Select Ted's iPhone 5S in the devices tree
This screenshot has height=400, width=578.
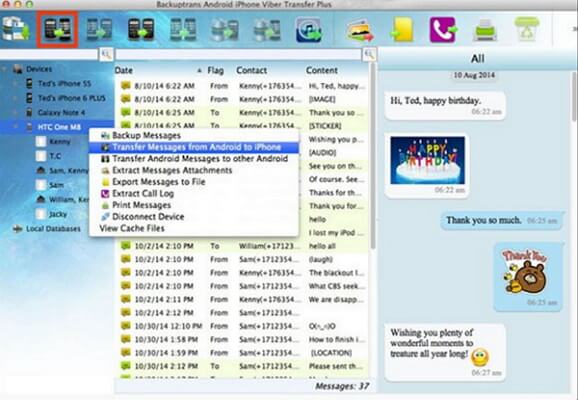64,84
